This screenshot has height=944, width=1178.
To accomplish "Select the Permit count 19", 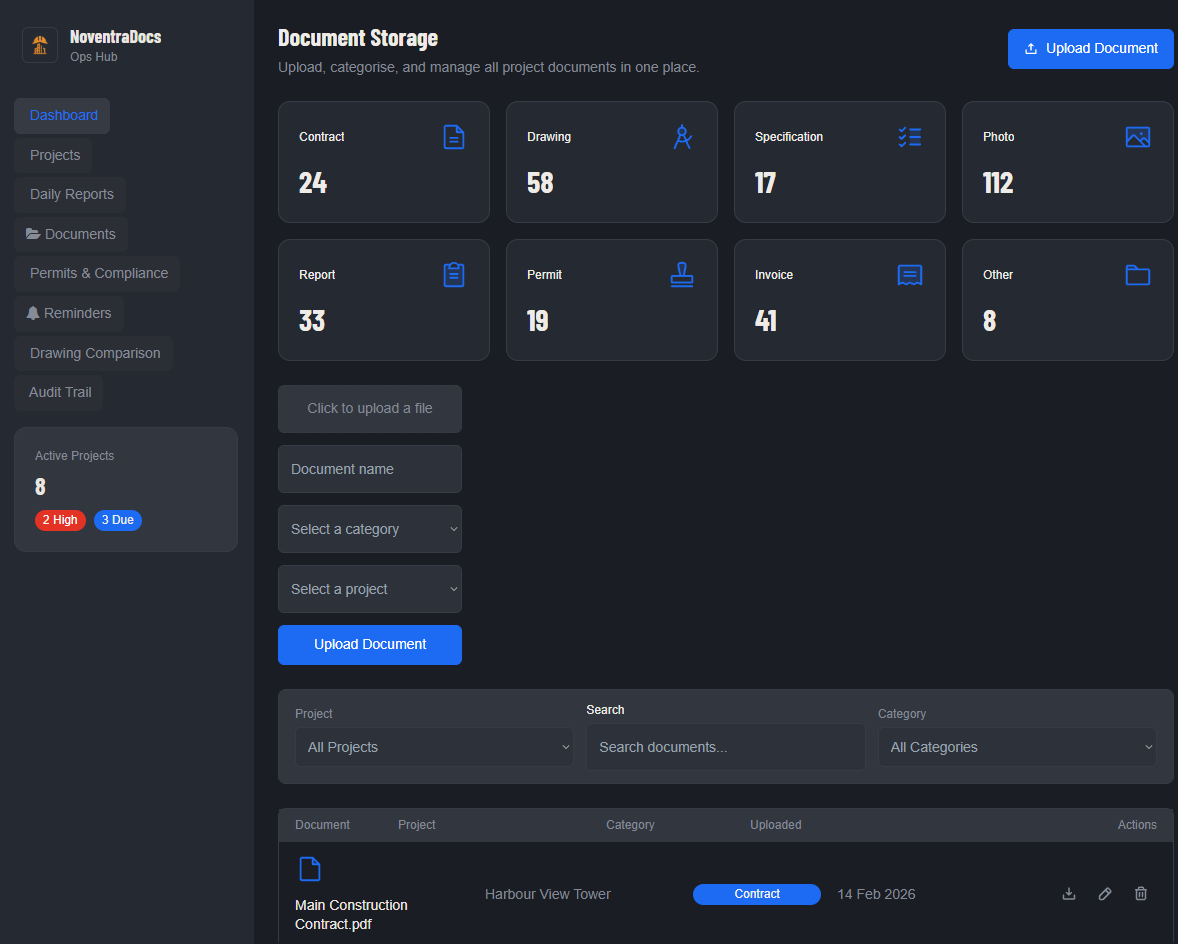I will point(537,321).
